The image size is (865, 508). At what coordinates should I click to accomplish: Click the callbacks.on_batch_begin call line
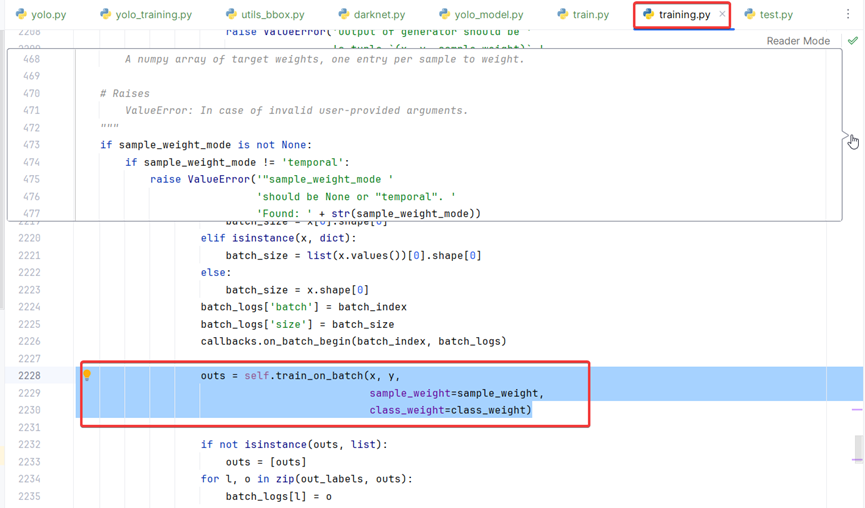point(353,341)
